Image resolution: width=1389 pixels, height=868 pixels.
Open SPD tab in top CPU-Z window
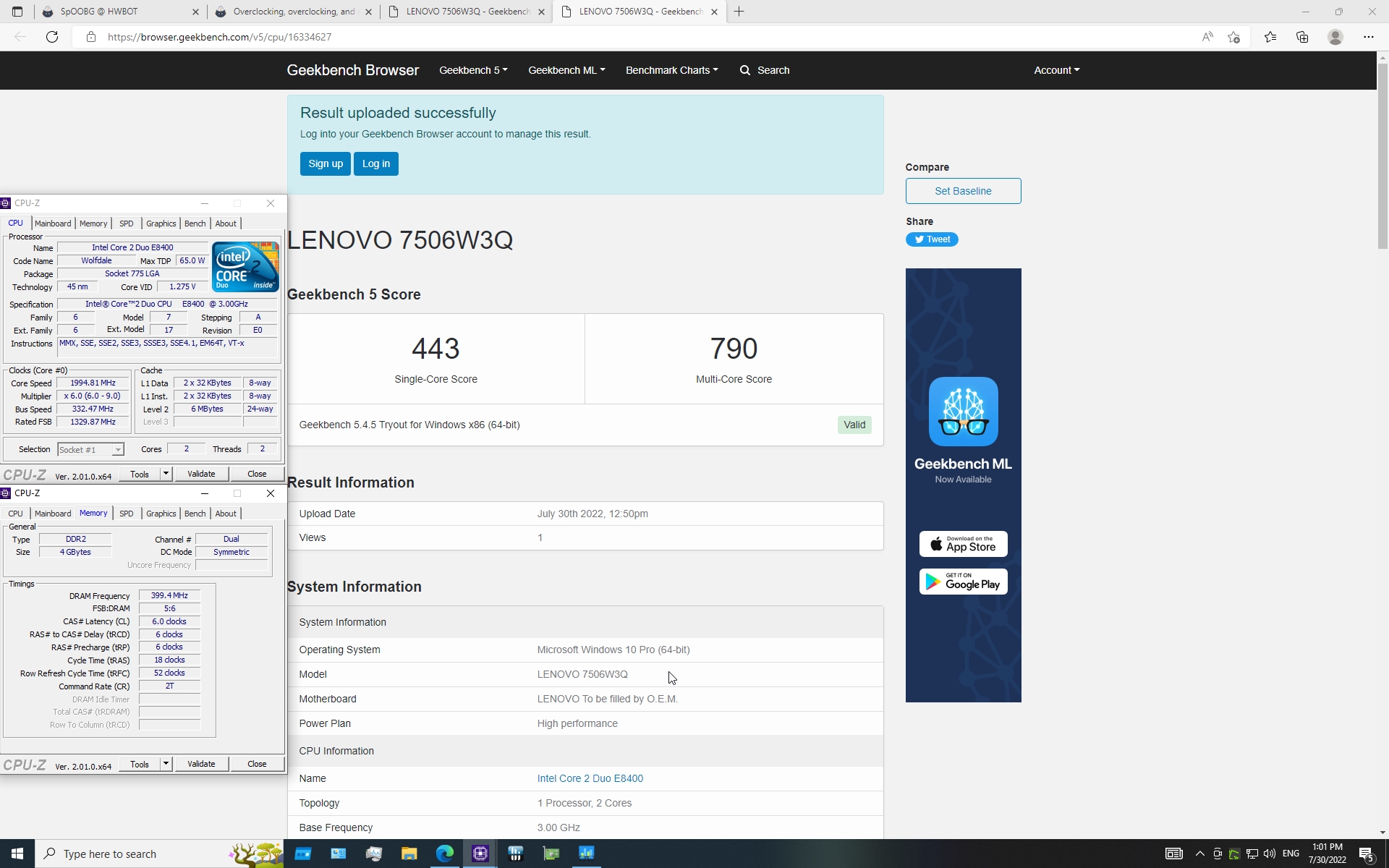point(127,224)
